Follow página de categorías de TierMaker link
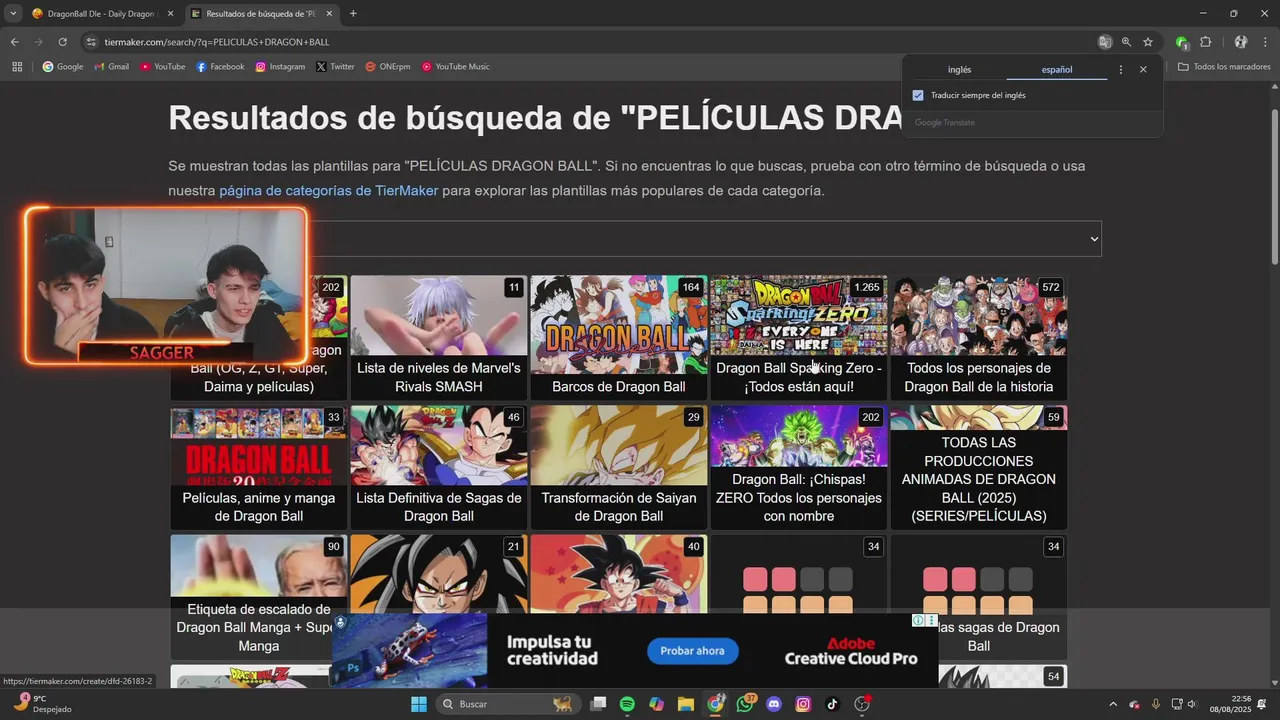Viewport: 1280px width, 720px height. 328,190
